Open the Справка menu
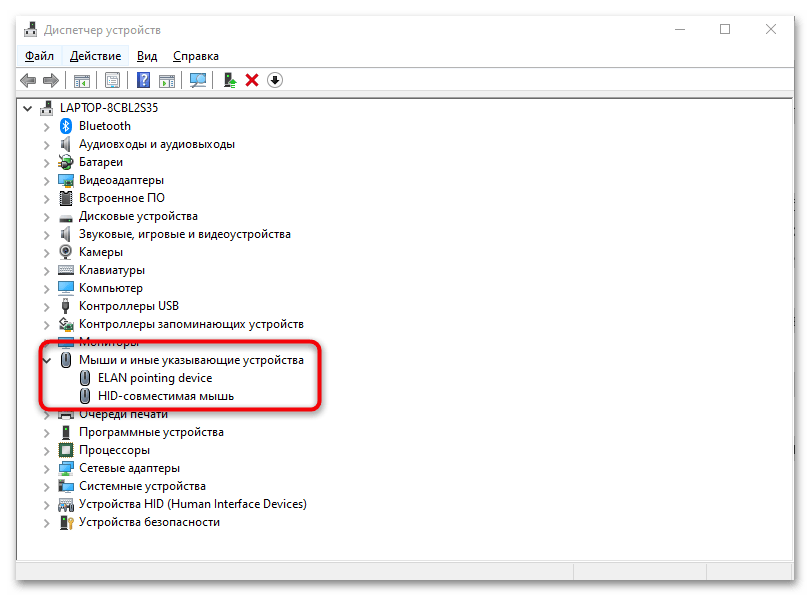 click(196, 56)
